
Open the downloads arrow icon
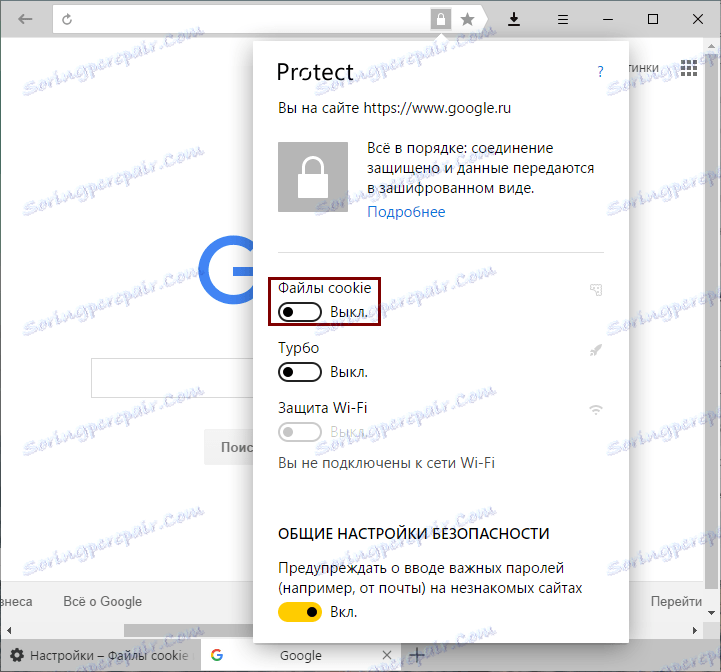514,19
